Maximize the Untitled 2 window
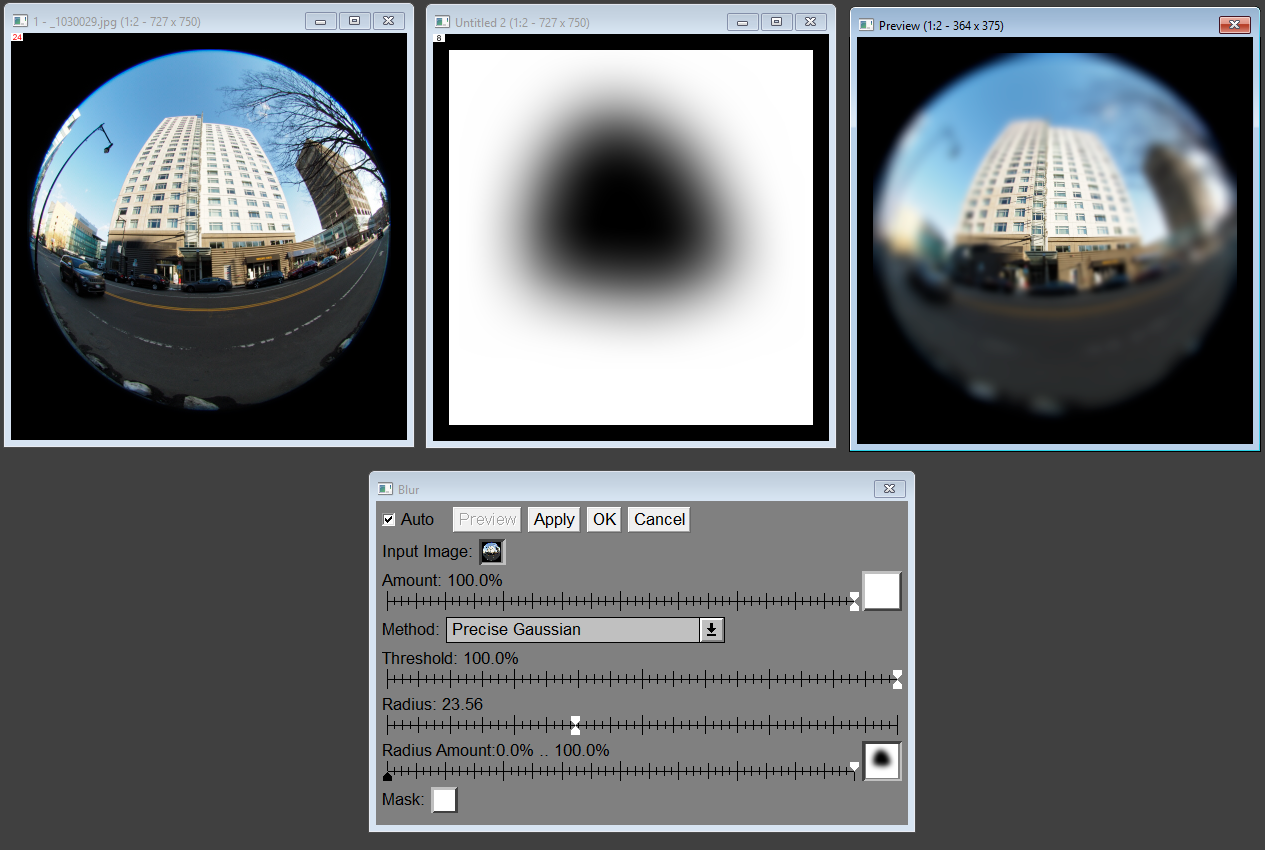Image resolution: width=1265 pixels, height=850 pixels. 777,22
